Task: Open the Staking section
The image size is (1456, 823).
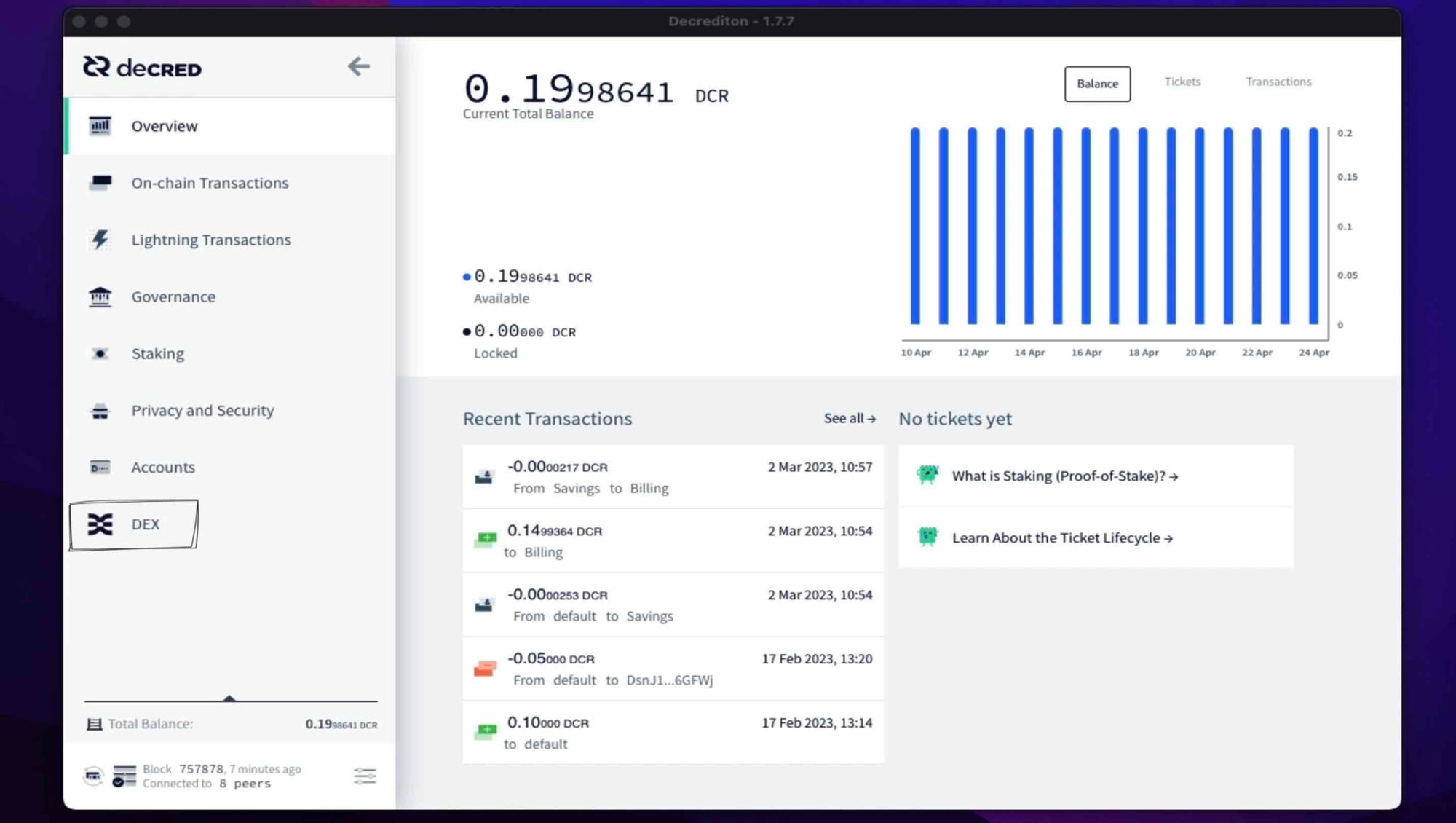Action: [x=229, y=353]
